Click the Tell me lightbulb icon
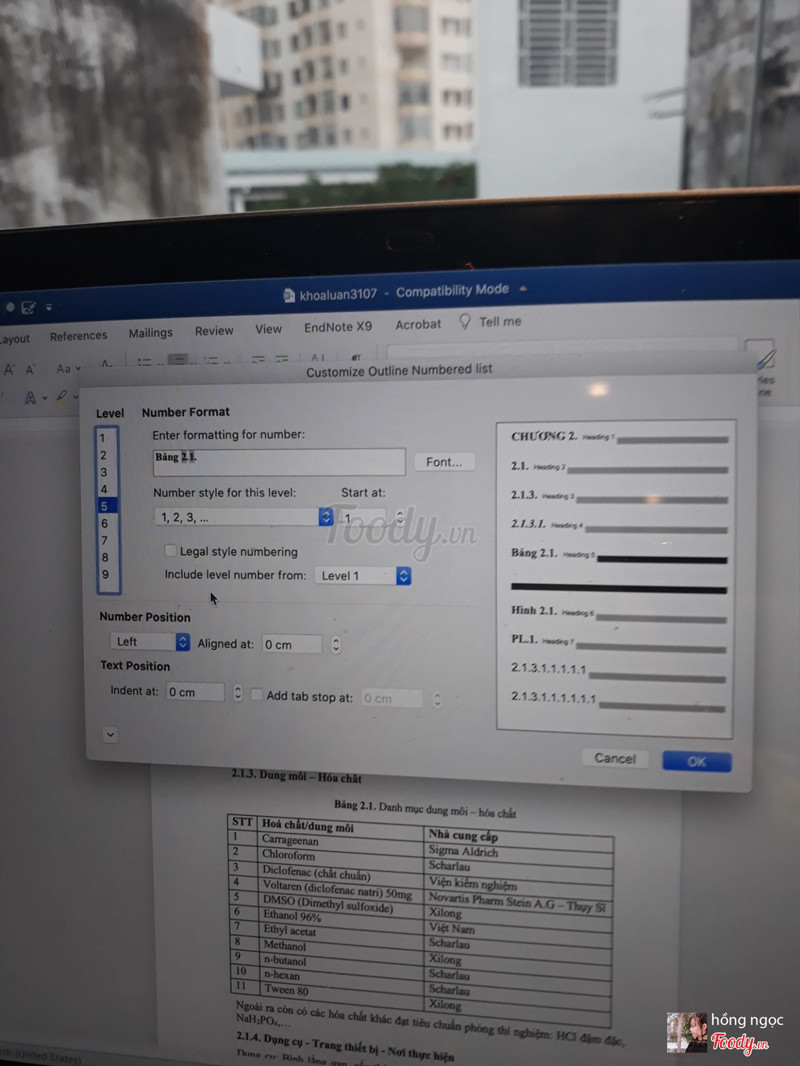Viewport: 800px width, 1066px height. click(x=465, y=321)
